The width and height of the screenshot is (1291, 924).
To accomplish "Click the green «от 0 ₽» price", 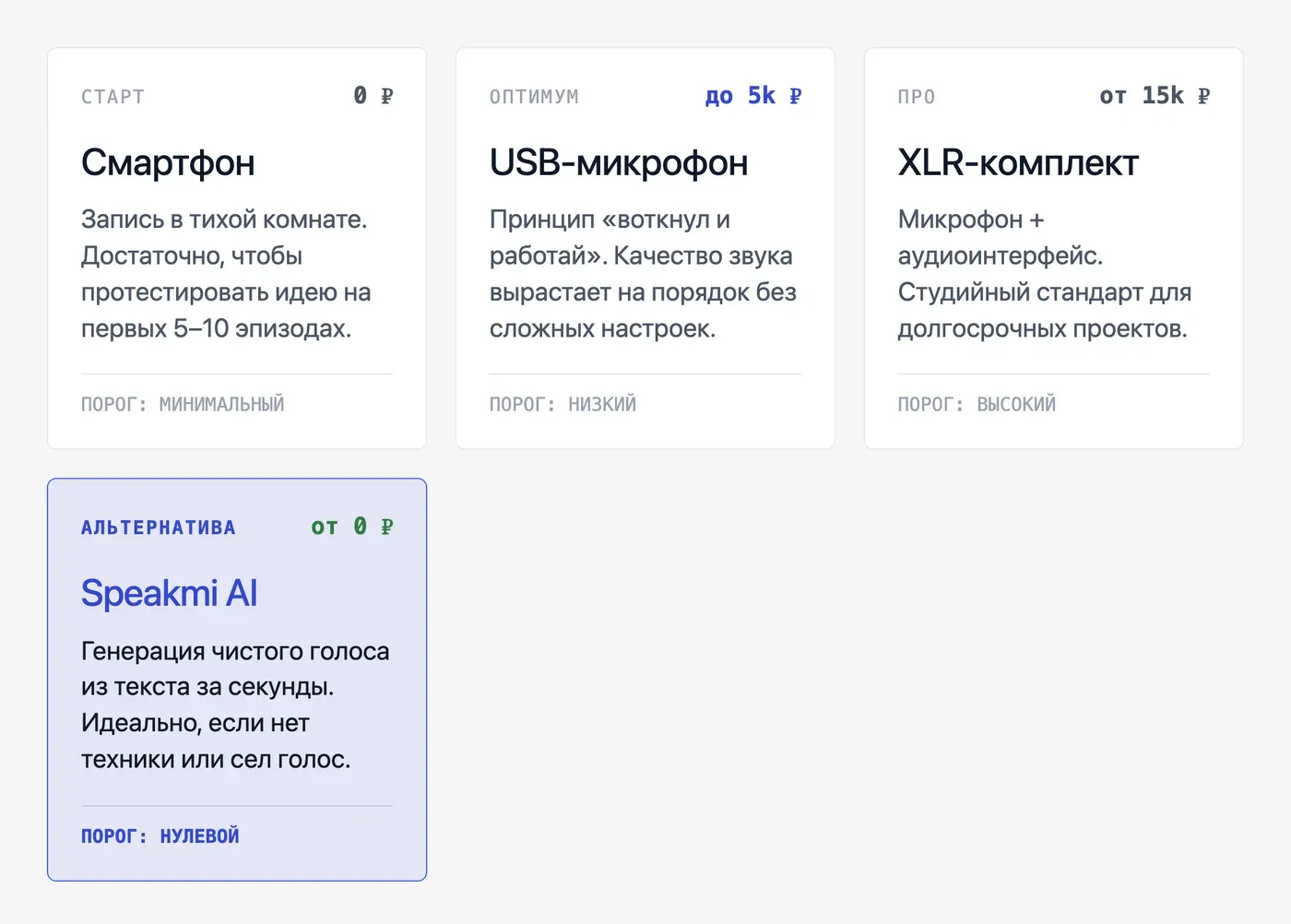I will [352, 527].
